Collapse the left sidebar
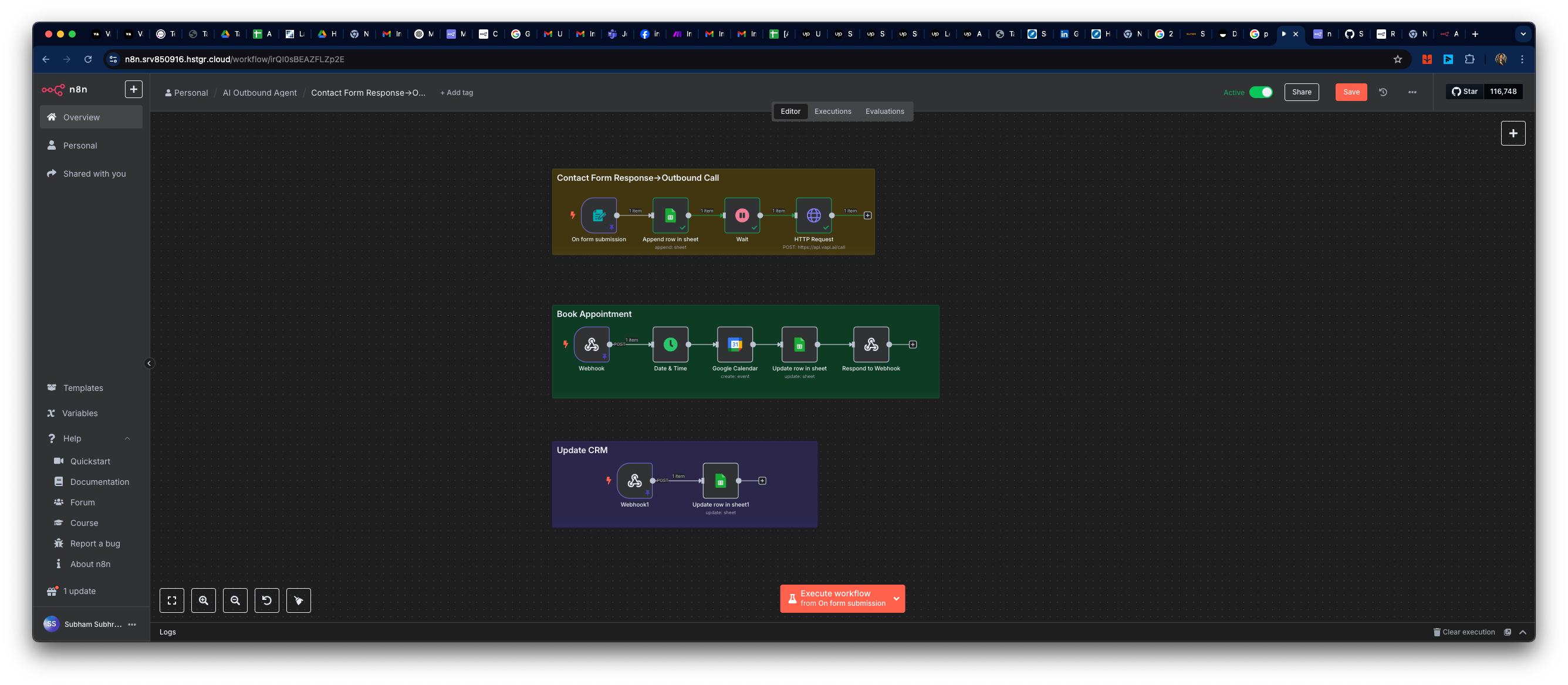This screenshot has width=1568, height=685. [x=149, y=363]
